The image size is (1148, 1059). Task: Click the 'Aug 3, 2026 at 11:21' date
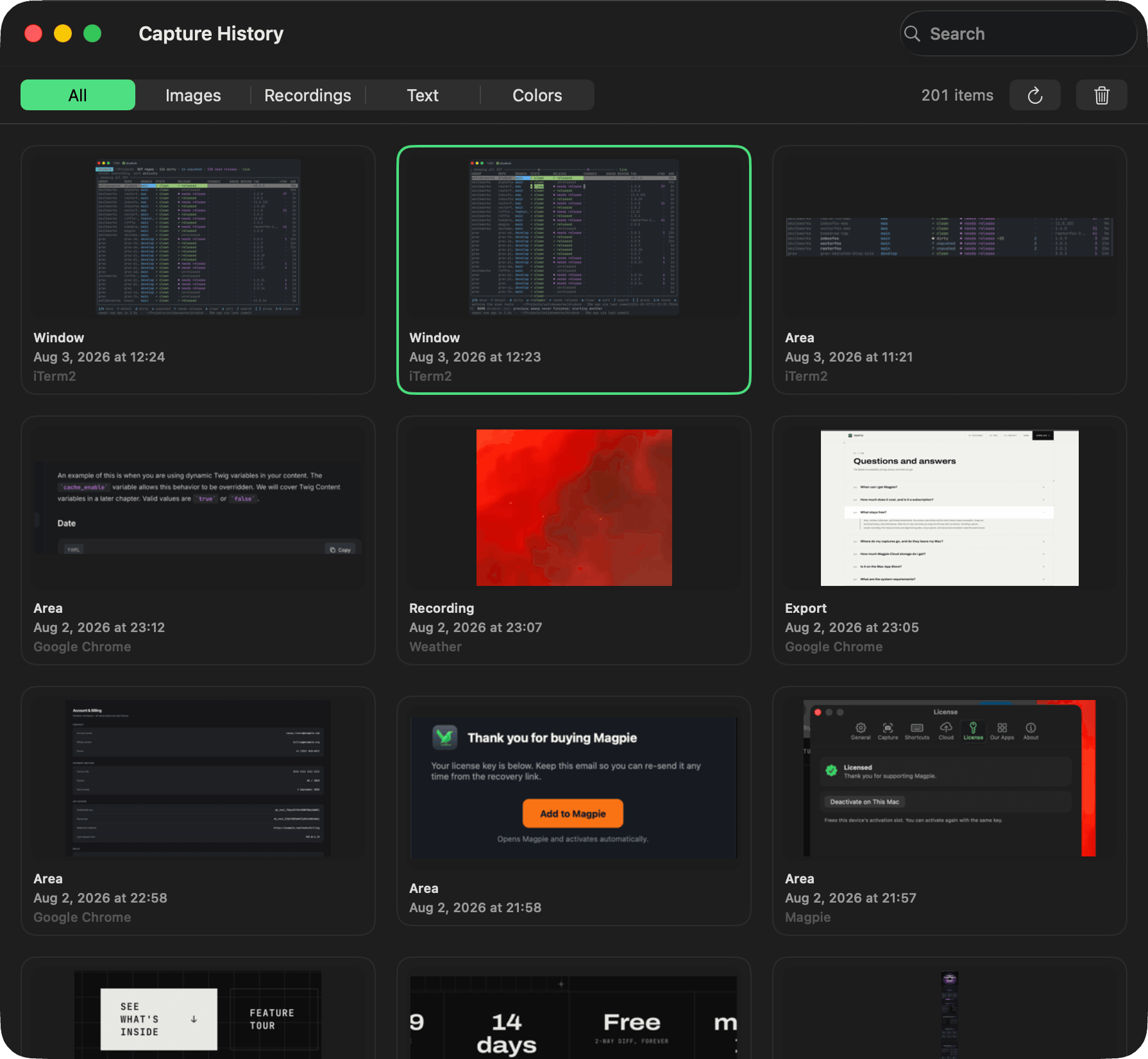click(x=849, y=357)
